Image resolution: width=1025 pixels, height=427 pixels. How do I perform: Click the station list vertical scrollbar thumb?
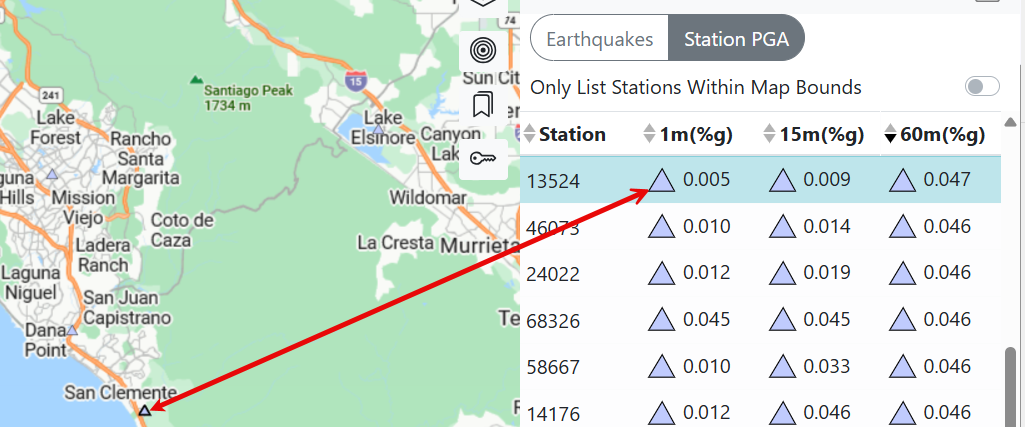point(1011,385)
